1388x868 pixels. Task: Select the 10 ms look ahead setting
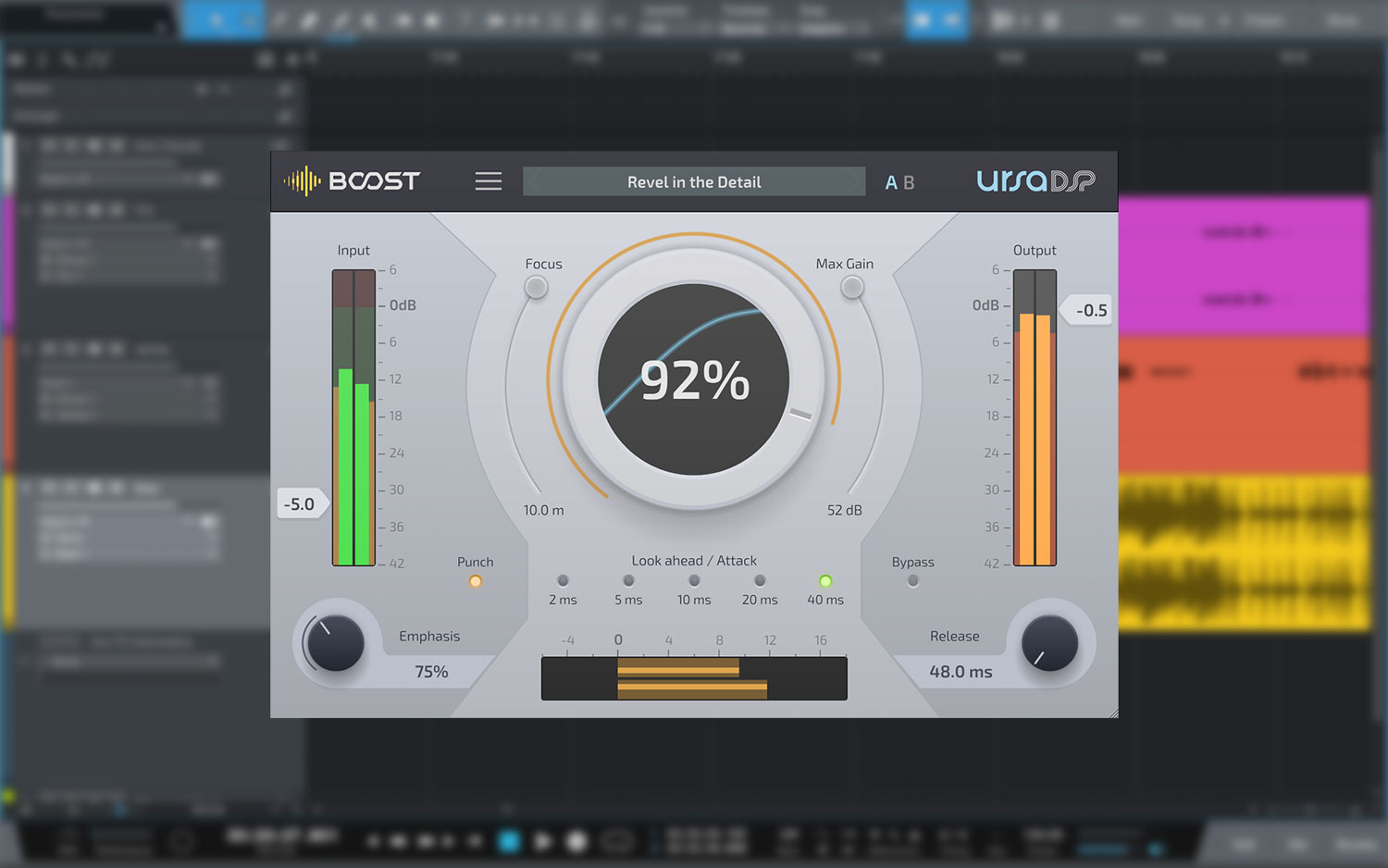coord(694,581)
